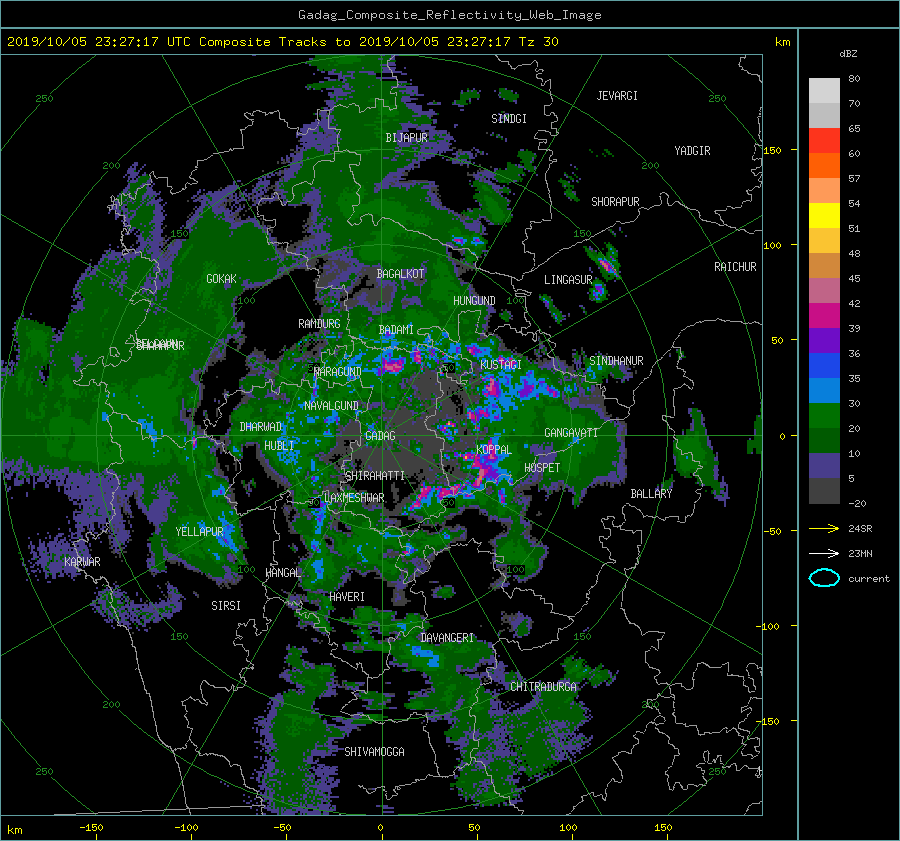The height and width of the screenshot is (841, 900).
Task: Click the SHORAPUR city label
Action: click(615, 202)
